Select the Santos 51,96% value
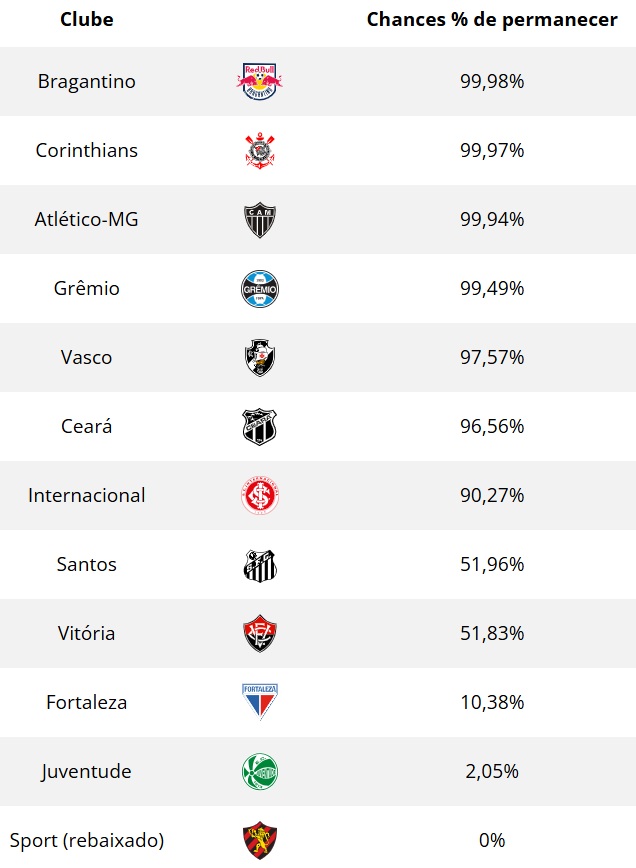Screen dimensions: 636x868 point(491,565)
